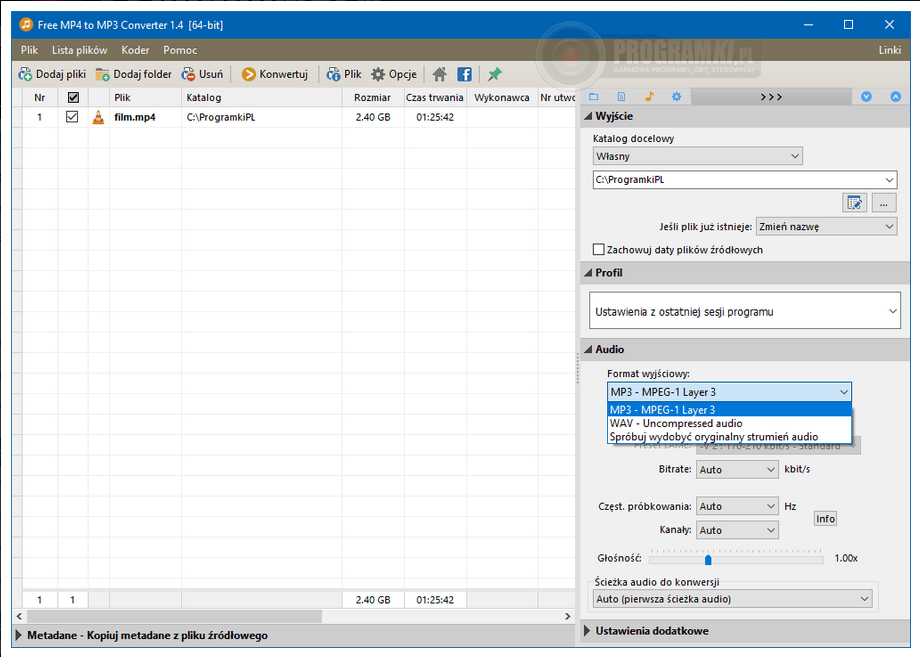920x657 pixels.
Task: Open the Lista plików menu
Action: coord(79,50)
